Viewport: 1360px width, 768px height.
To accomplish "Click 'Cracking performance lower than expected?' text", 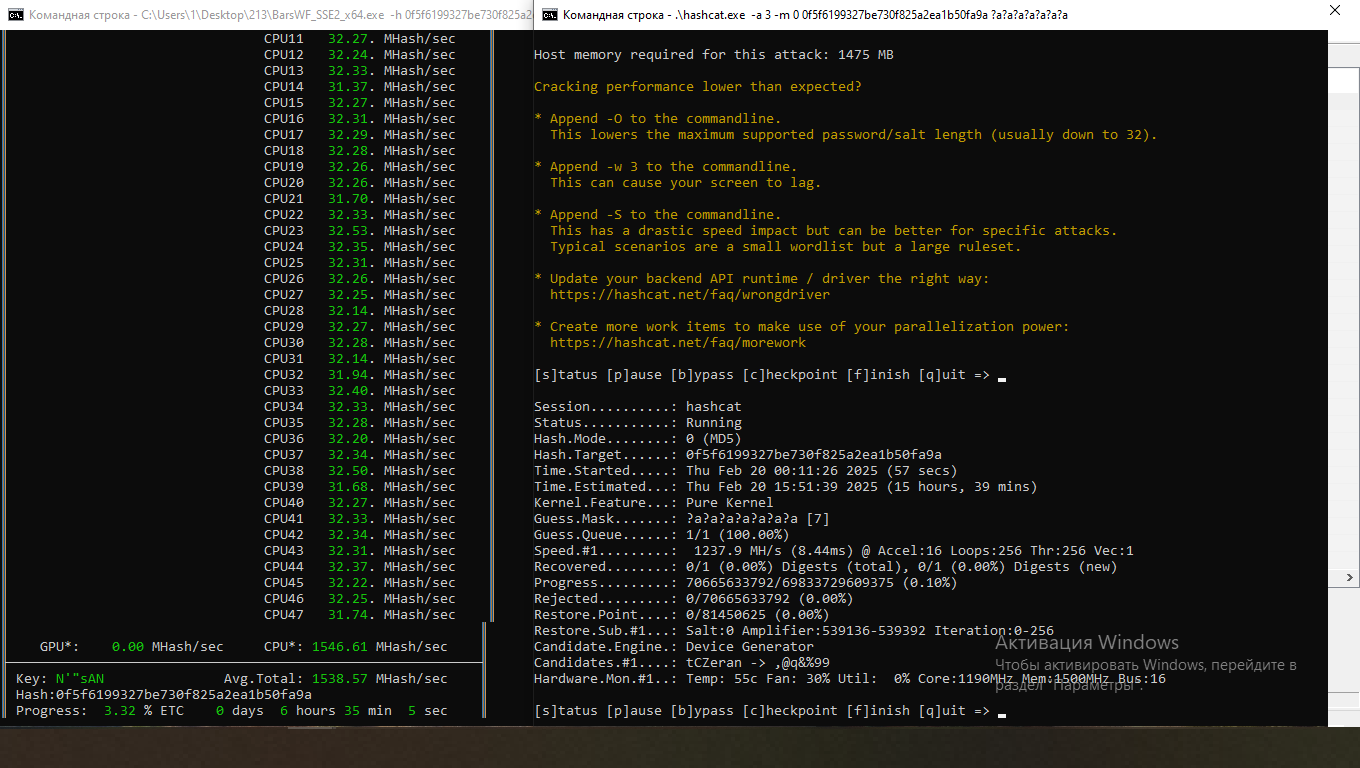I will click(698, 87).
